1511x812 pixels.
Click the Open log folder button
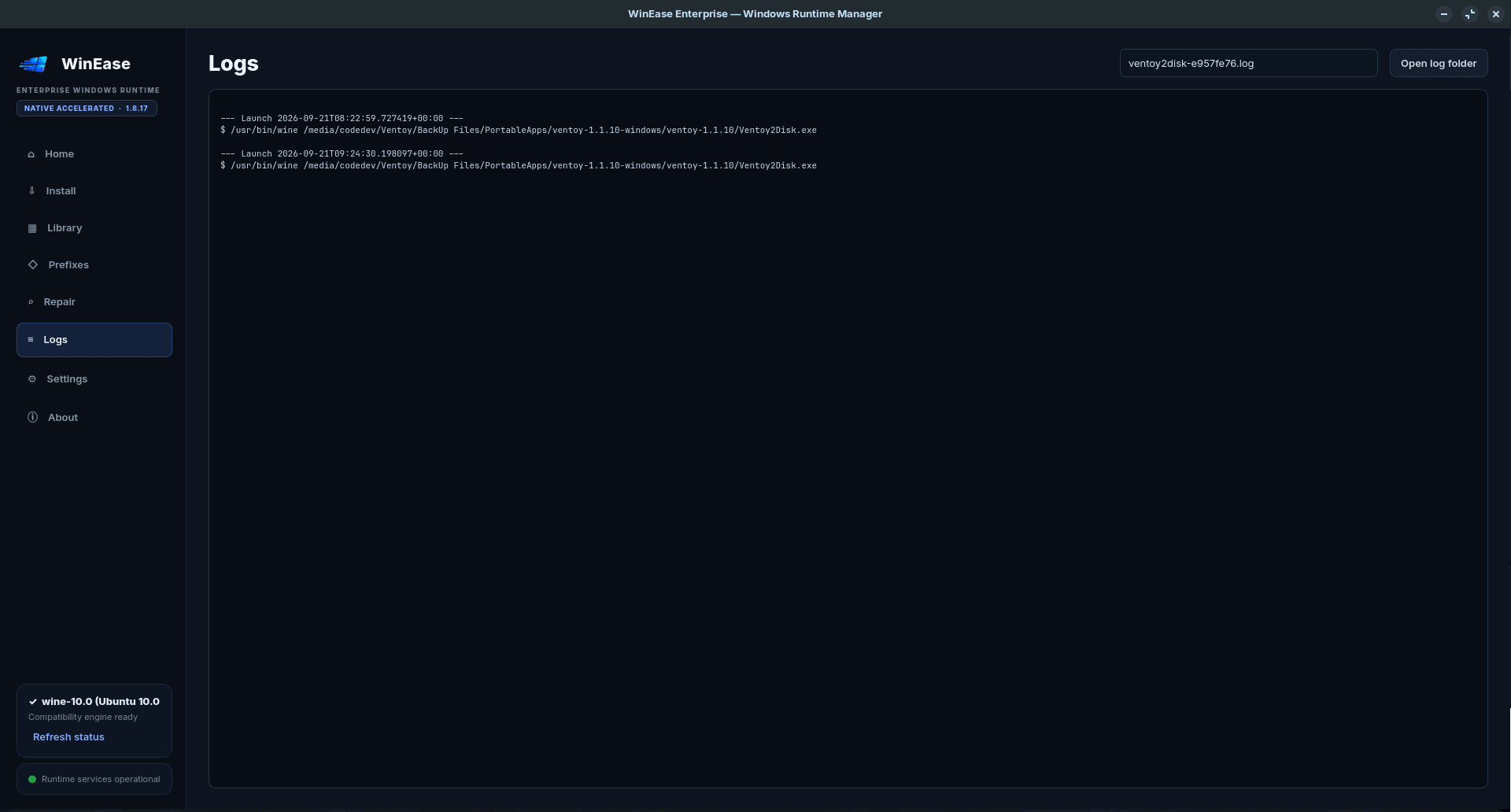click(1439, 64)
